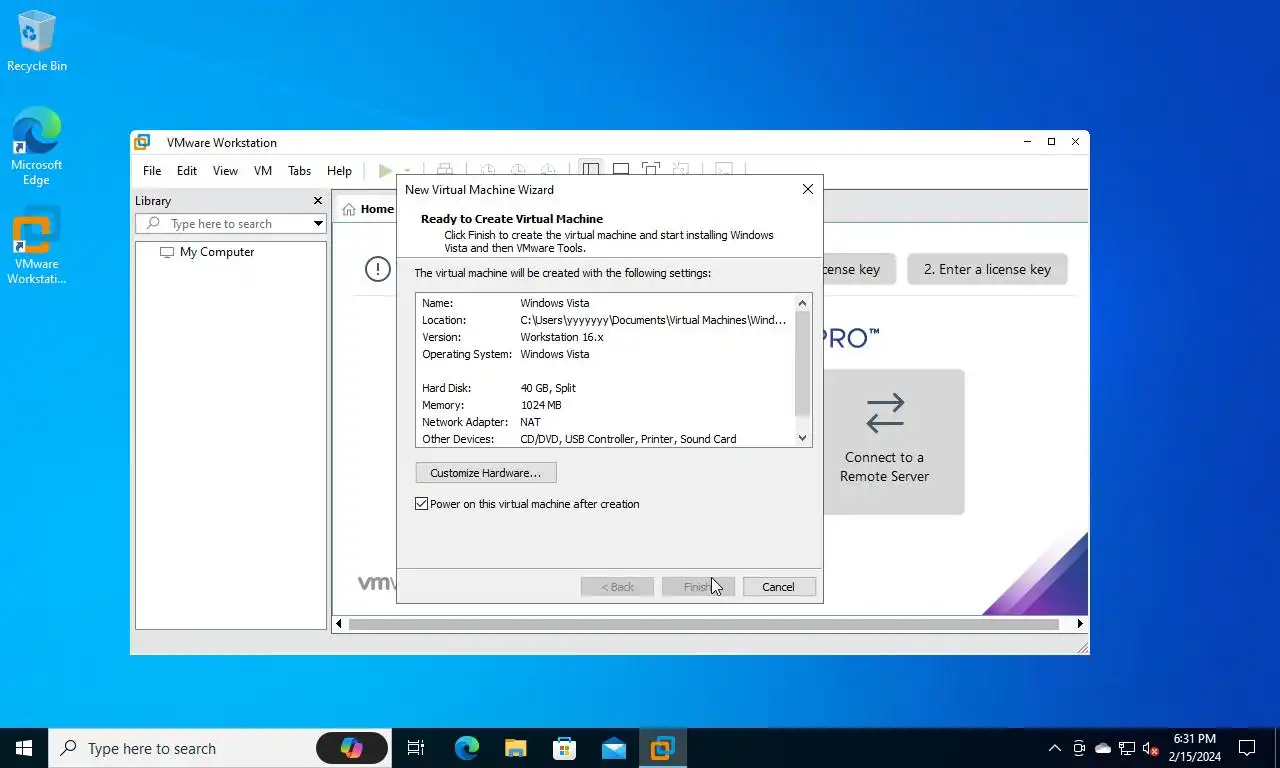The image size is (1280, 768).
Task: Click the 'Workstation 16.x' version value
Action: [x=562, y=337]
